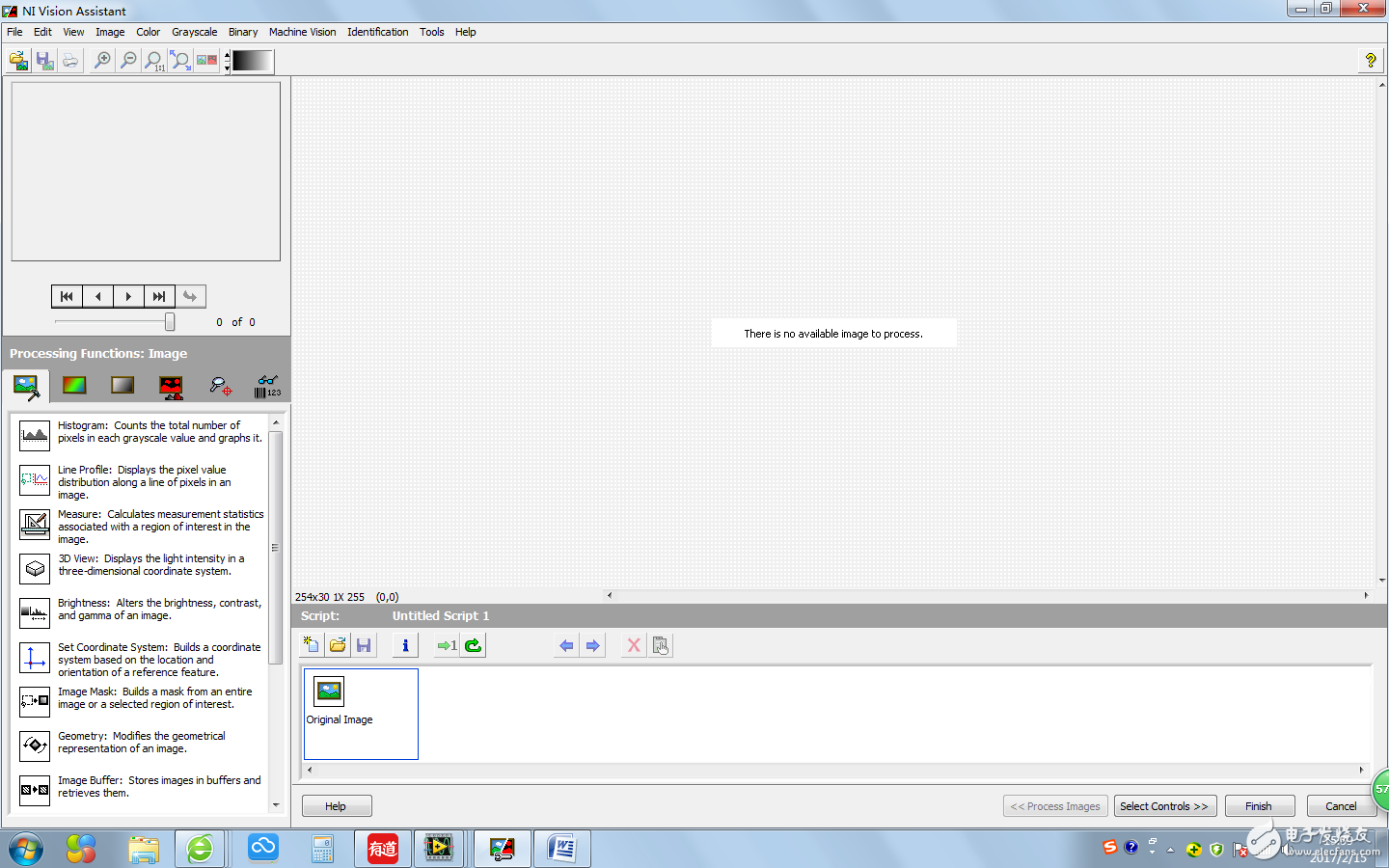This screenshot has width=1389, height=868.
Task: Open the Identification functions tab
Action: 267,386
